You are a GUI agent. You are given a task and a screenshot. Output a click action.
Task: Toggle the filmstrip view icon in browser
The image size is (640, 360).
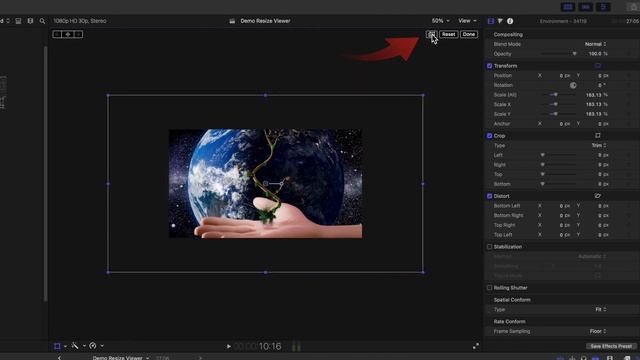(x=30, y=21)
